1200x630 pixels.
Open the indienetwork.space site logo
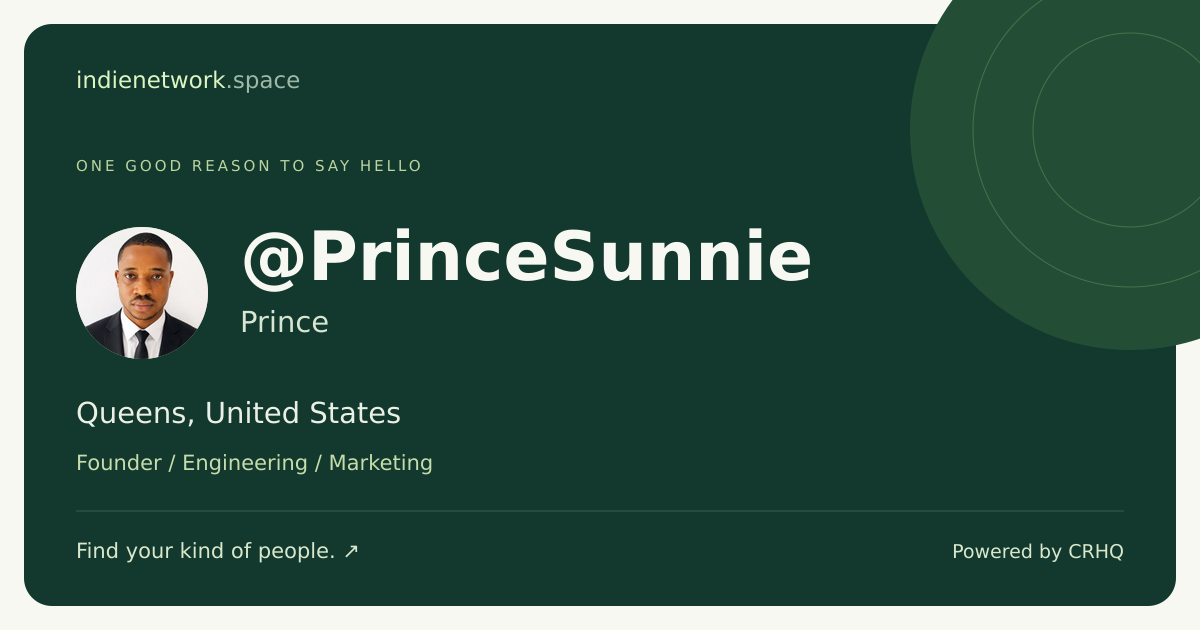(x=188, y=80)
